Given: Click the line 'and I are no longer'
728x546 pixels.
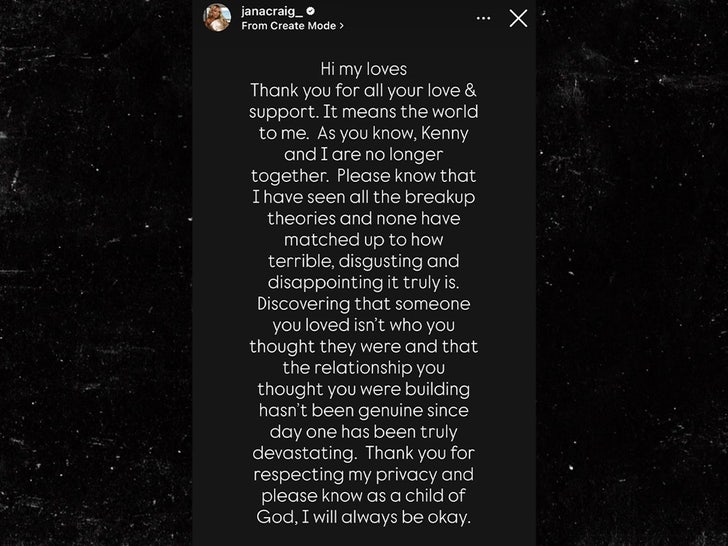Looking at the screenshot, I should pos(363,154).
